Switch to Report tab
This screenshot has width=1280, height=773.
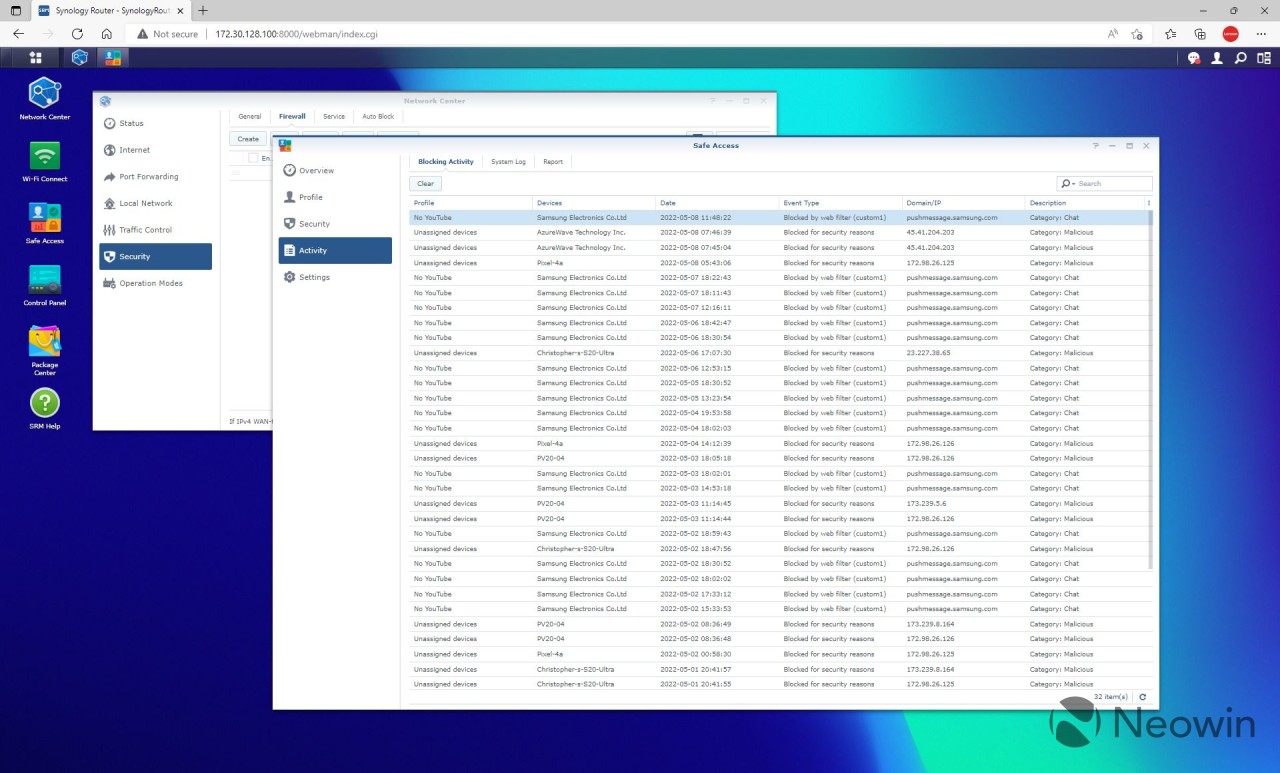coord(553,161)
